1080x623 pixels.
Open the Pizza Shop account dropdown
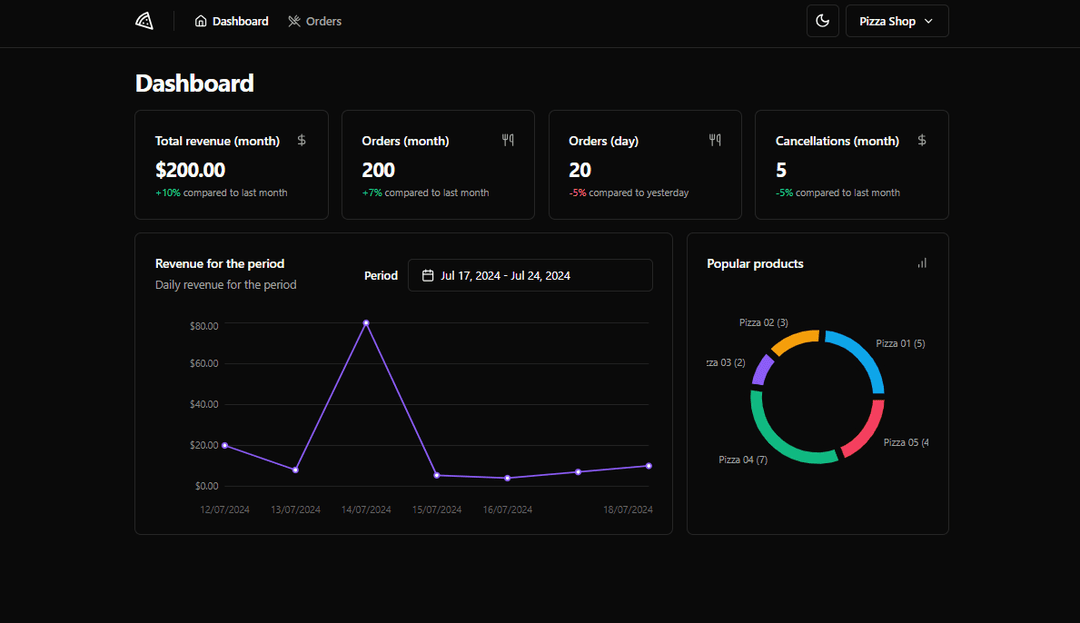coord(896,21)
